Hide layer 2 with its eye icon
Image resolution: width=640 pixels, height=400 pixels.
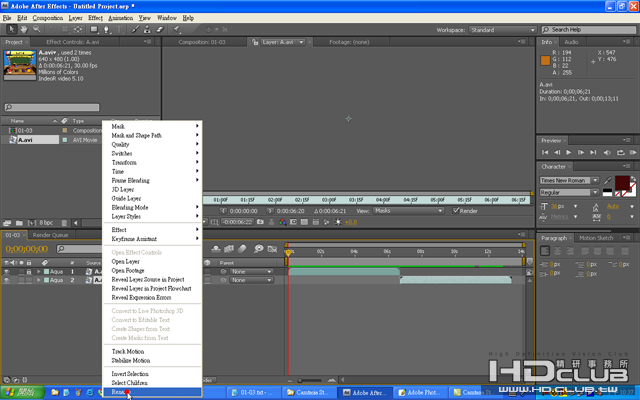[7, 280]
